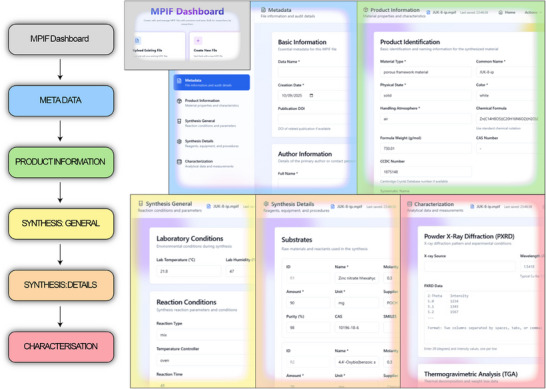The height and width of the screenshot is (389, 546).
Task: Click the Synthesis General sidebar icon
Action: pos(179,121)
